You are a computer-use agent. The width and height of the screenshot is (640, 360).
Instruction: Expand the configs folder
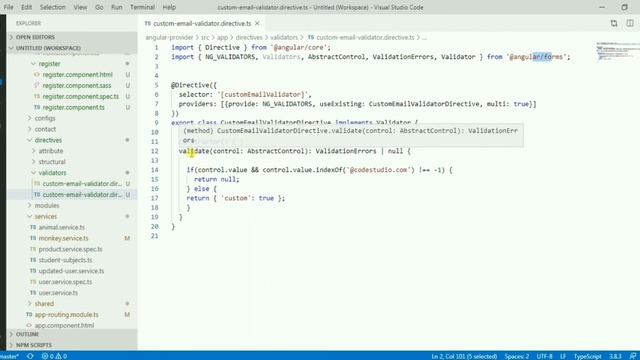click(44, 118)
